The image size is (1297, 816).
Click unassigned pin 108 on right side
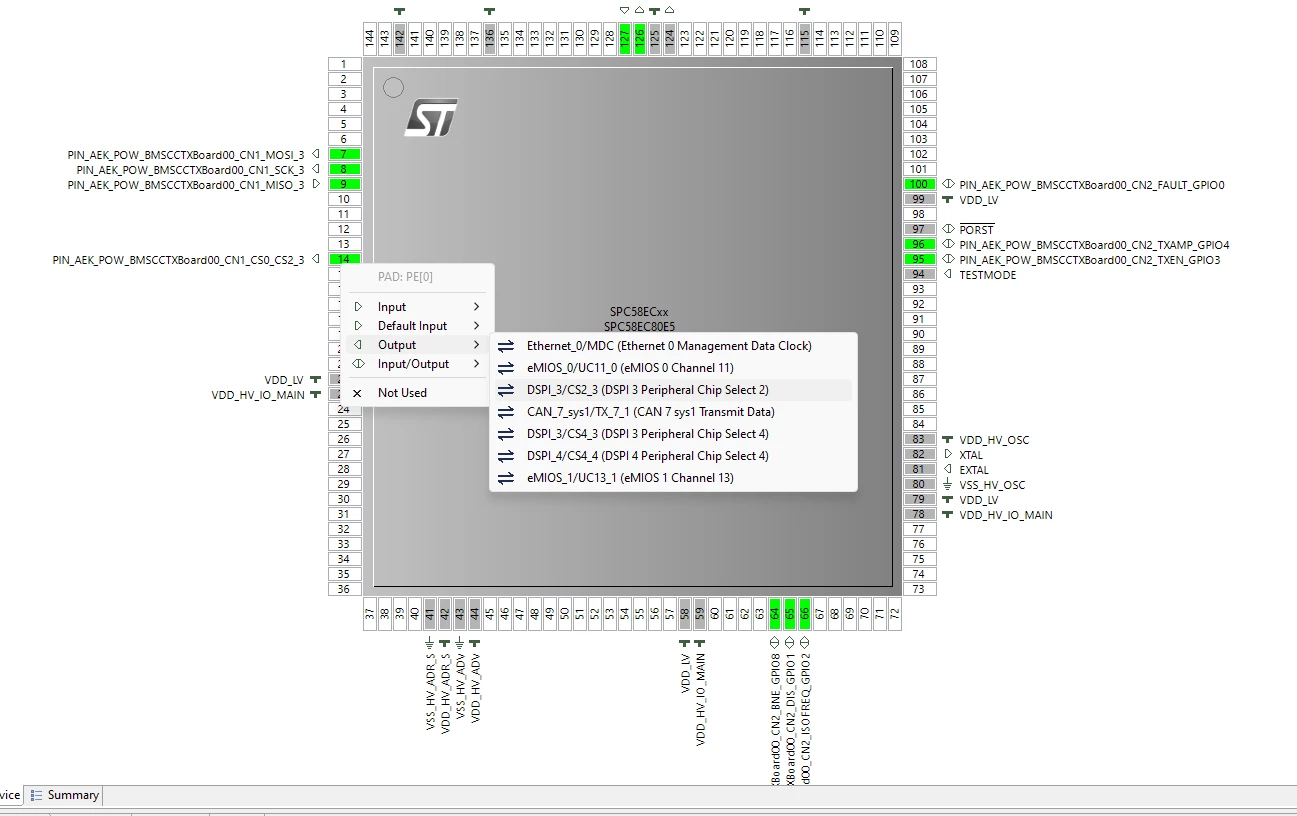point(919,64)
